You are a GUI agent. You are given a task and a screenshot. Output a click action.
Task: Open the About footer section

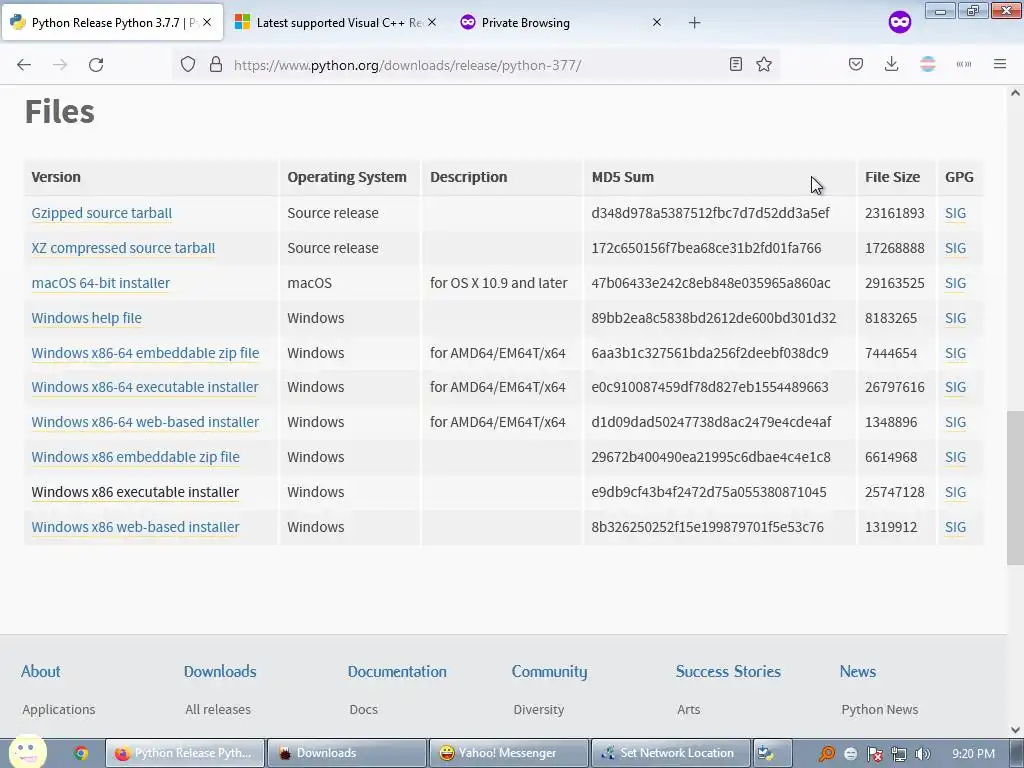coord(40,671)
